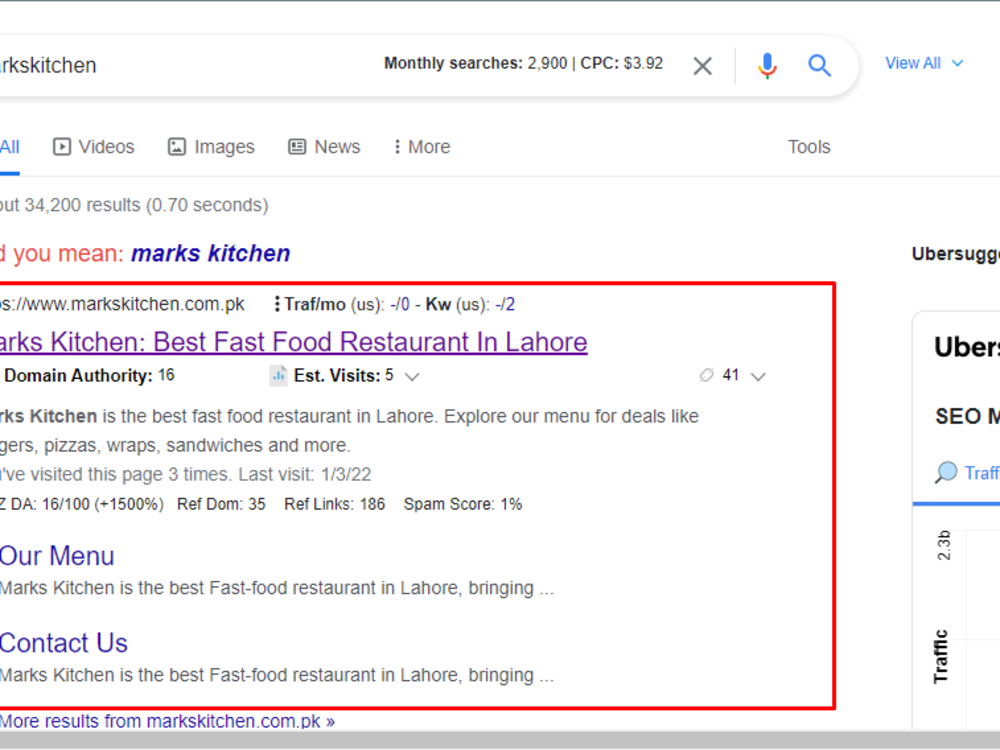The width and height of the screenshot is (1000, 750).
Task: Click the Images tab picture icon
Action: point(177,147)
